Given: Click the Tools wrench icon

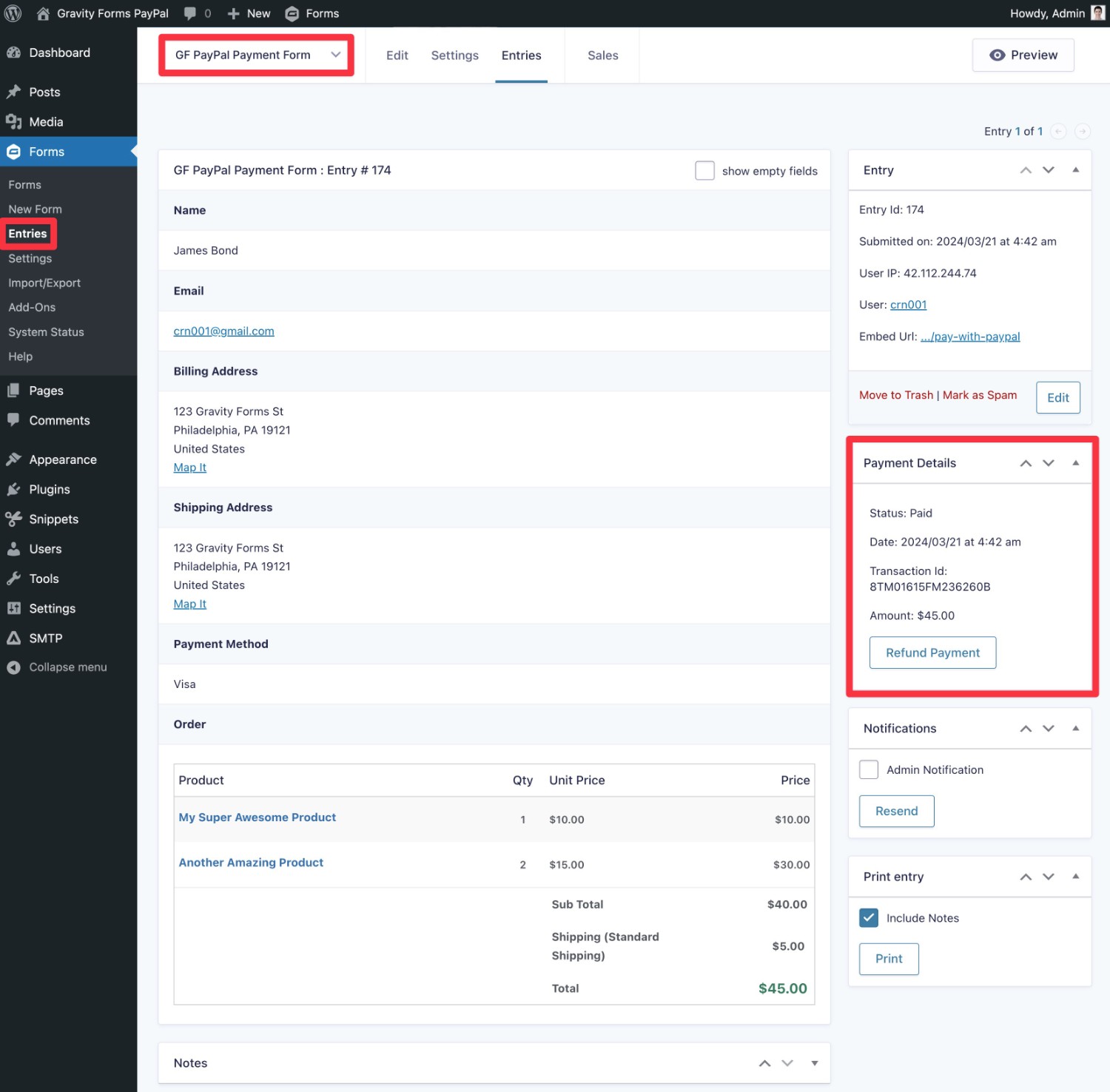Looking at the screenshot, I should coord(13,579).
